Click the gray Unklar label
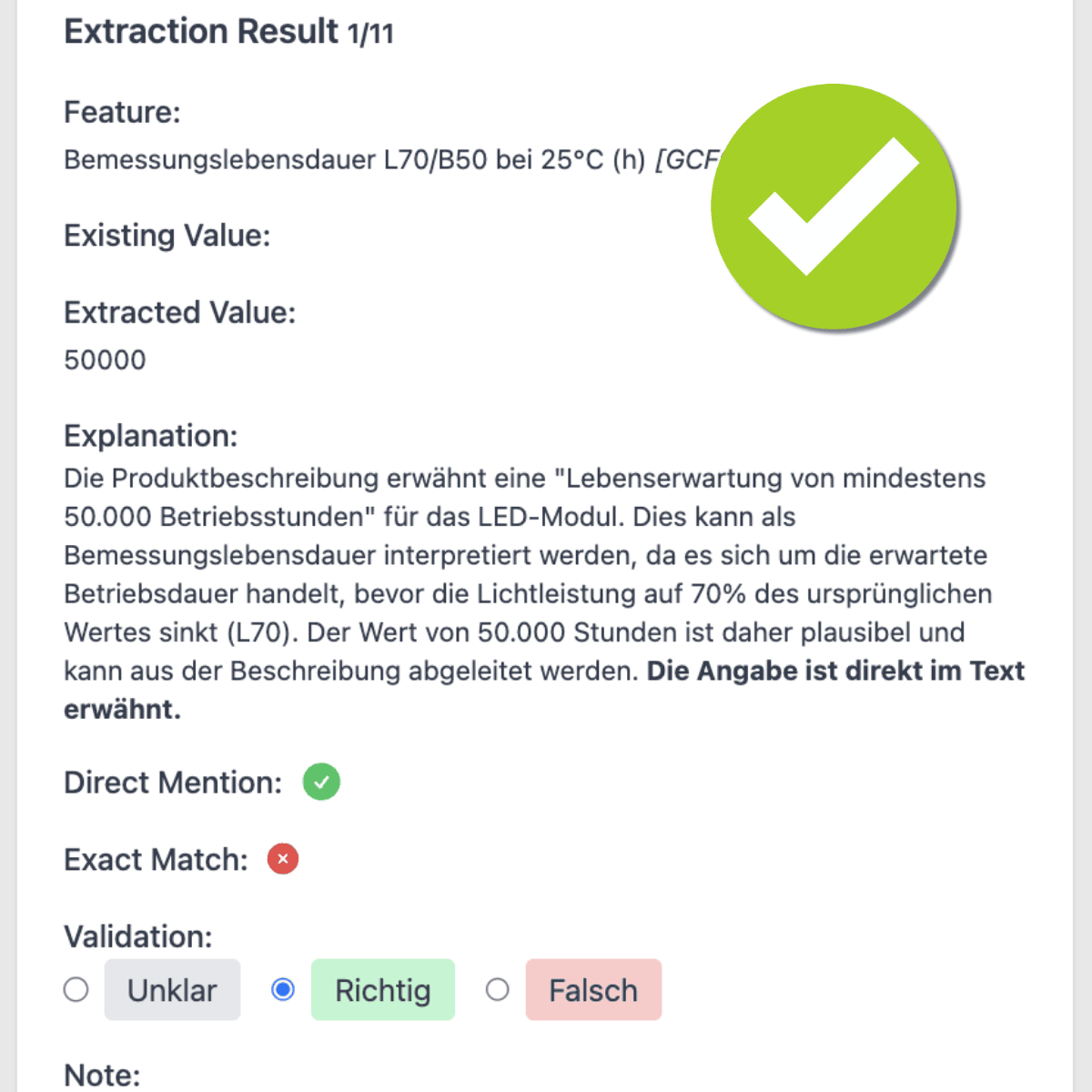This screenshot has width=1092, height=1092. coord(172,990)
